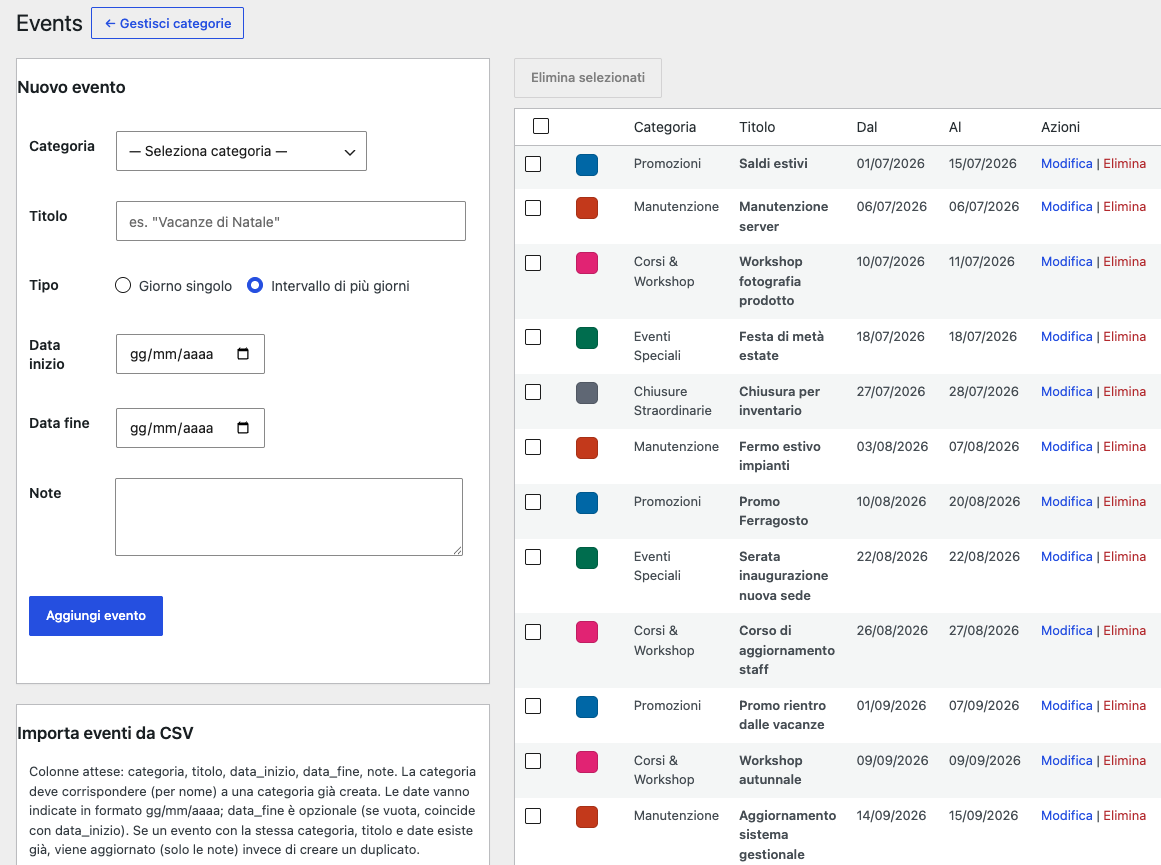Open calendar picker in Data fine field
The height and width of the screenshot is (865, 1161).
coord(243,428)
